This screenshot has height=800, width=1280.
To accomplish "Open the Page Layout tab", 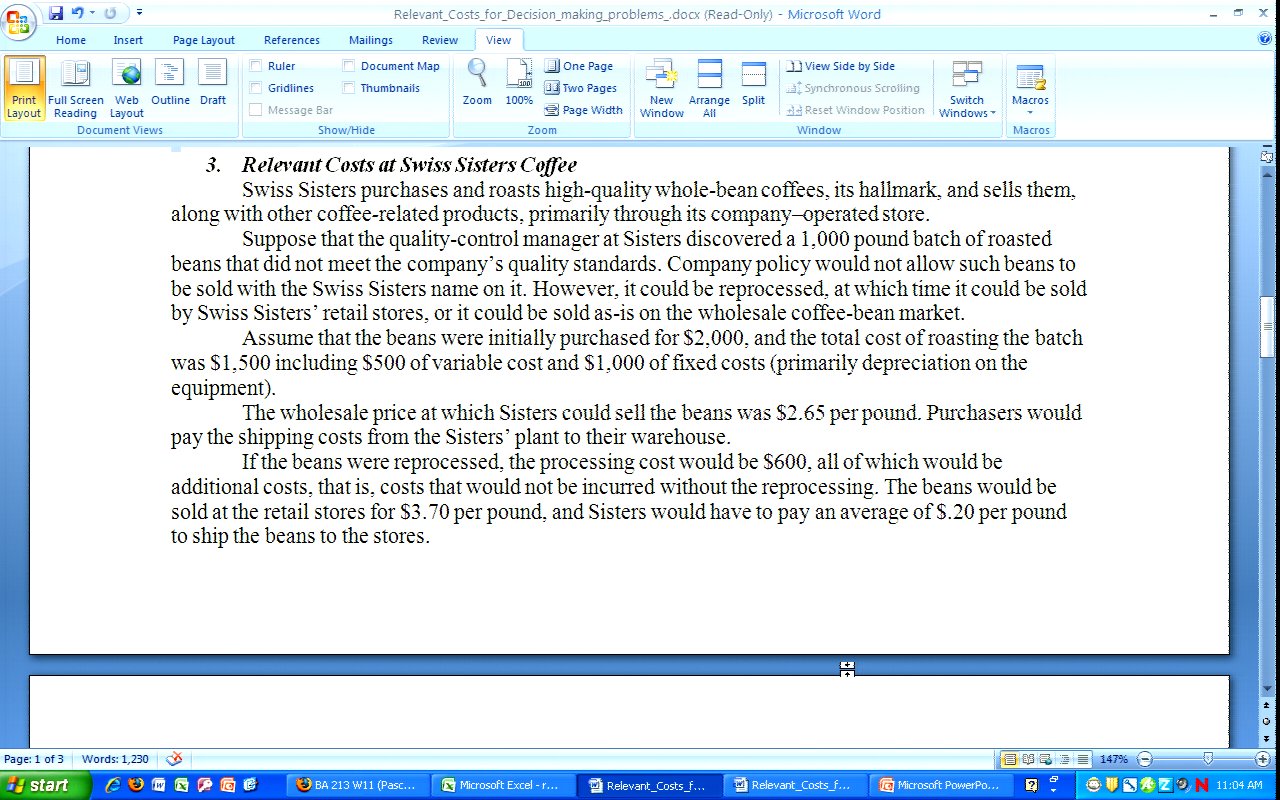I will [x=203, y=40].
